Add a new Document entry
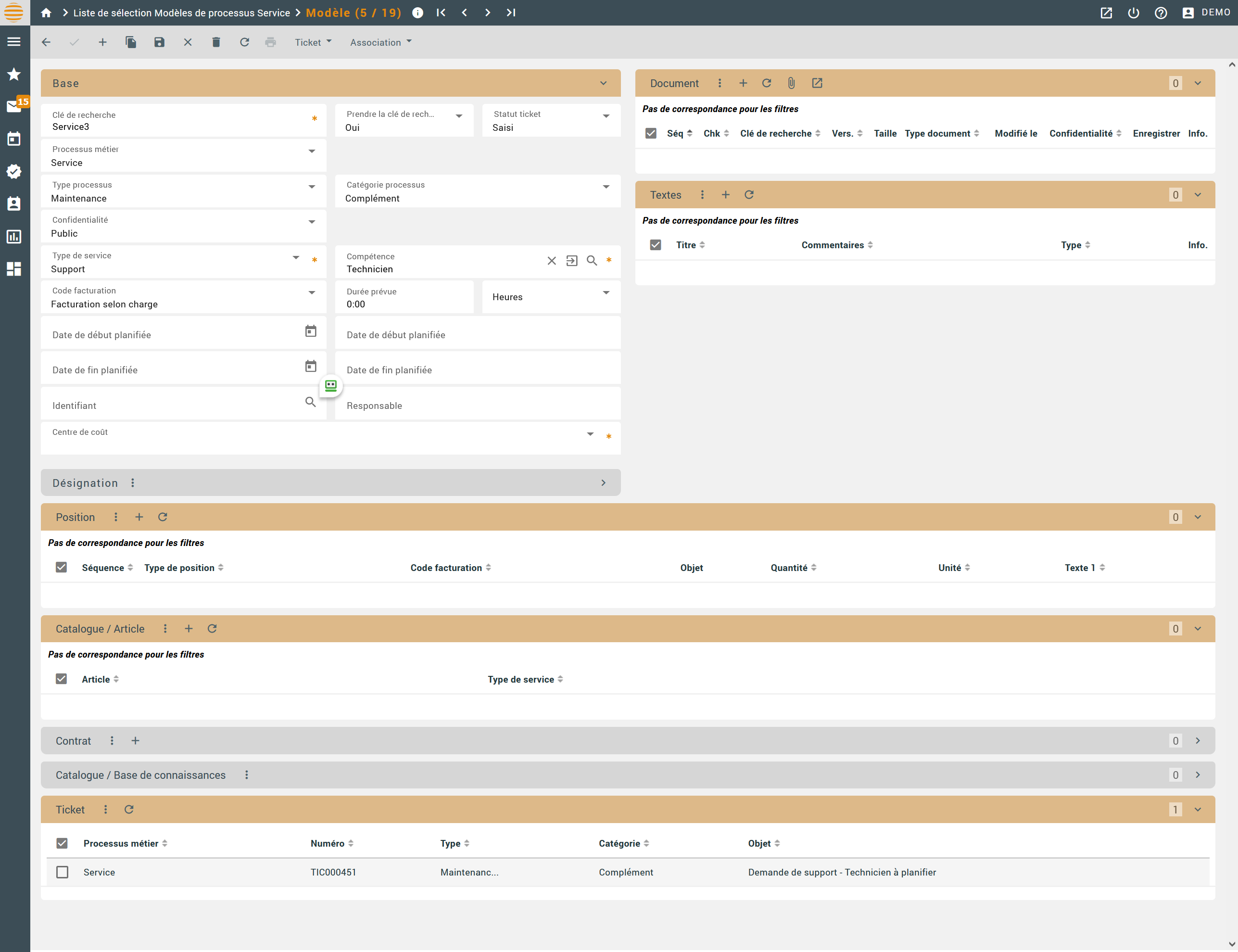 (743, 83)
